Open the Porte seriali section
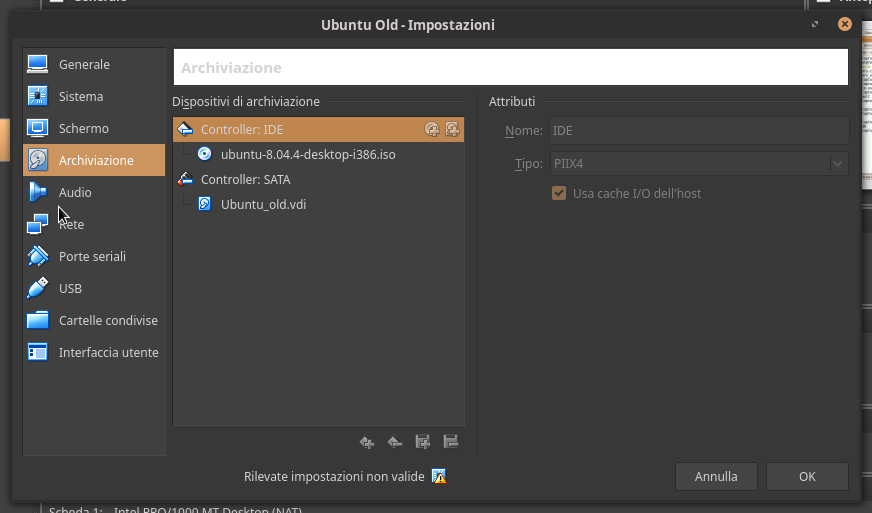 point(94,256)
